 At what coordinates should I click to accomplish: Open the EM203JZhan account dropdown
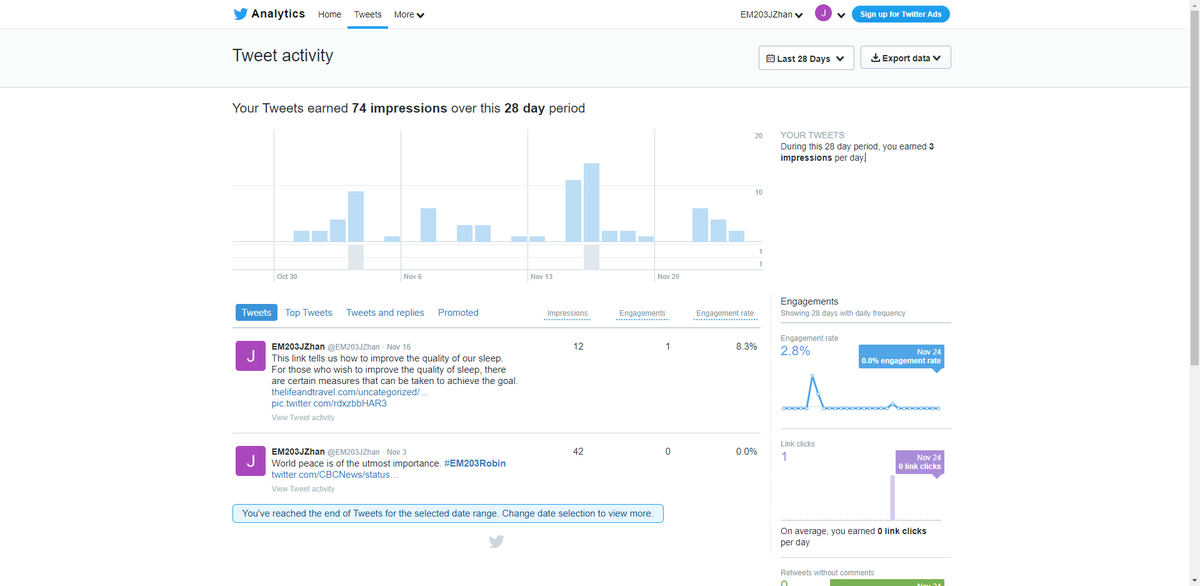point(771,15)
